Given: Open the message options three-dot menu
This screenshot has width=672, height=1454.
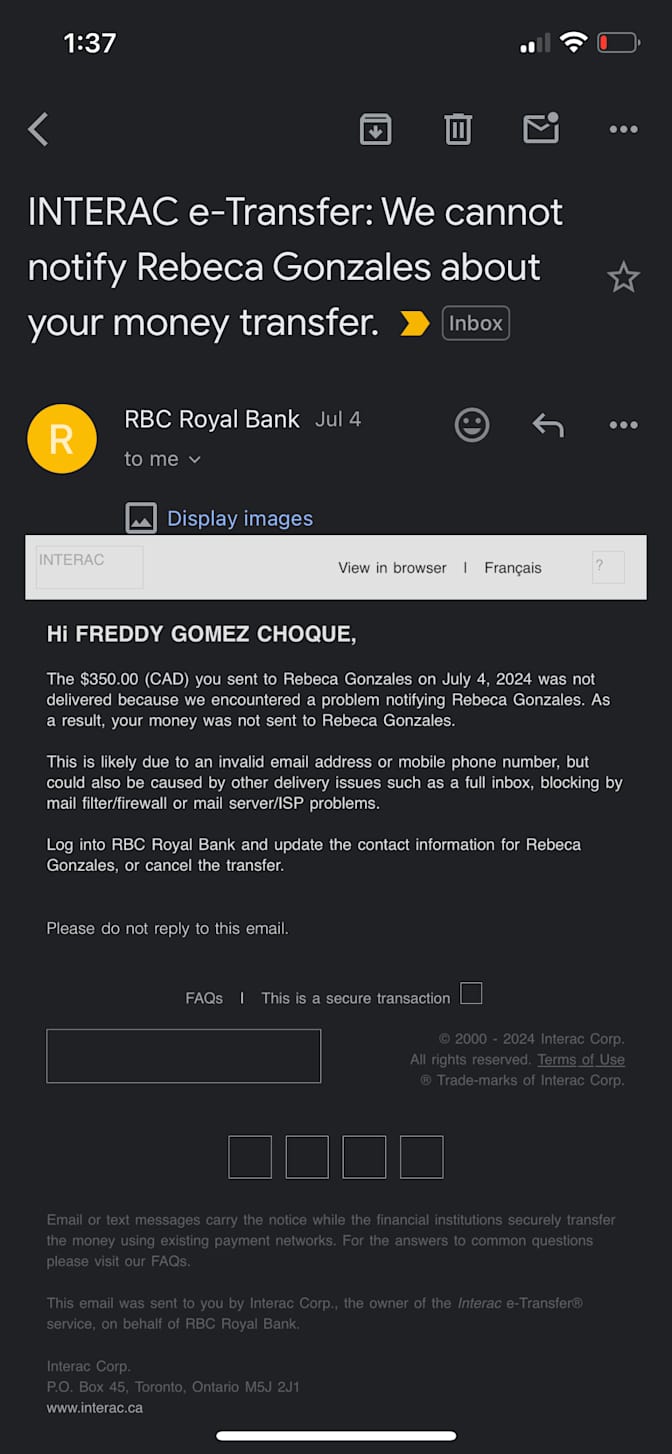Looking at the screenshot, I should click(623, 425).
